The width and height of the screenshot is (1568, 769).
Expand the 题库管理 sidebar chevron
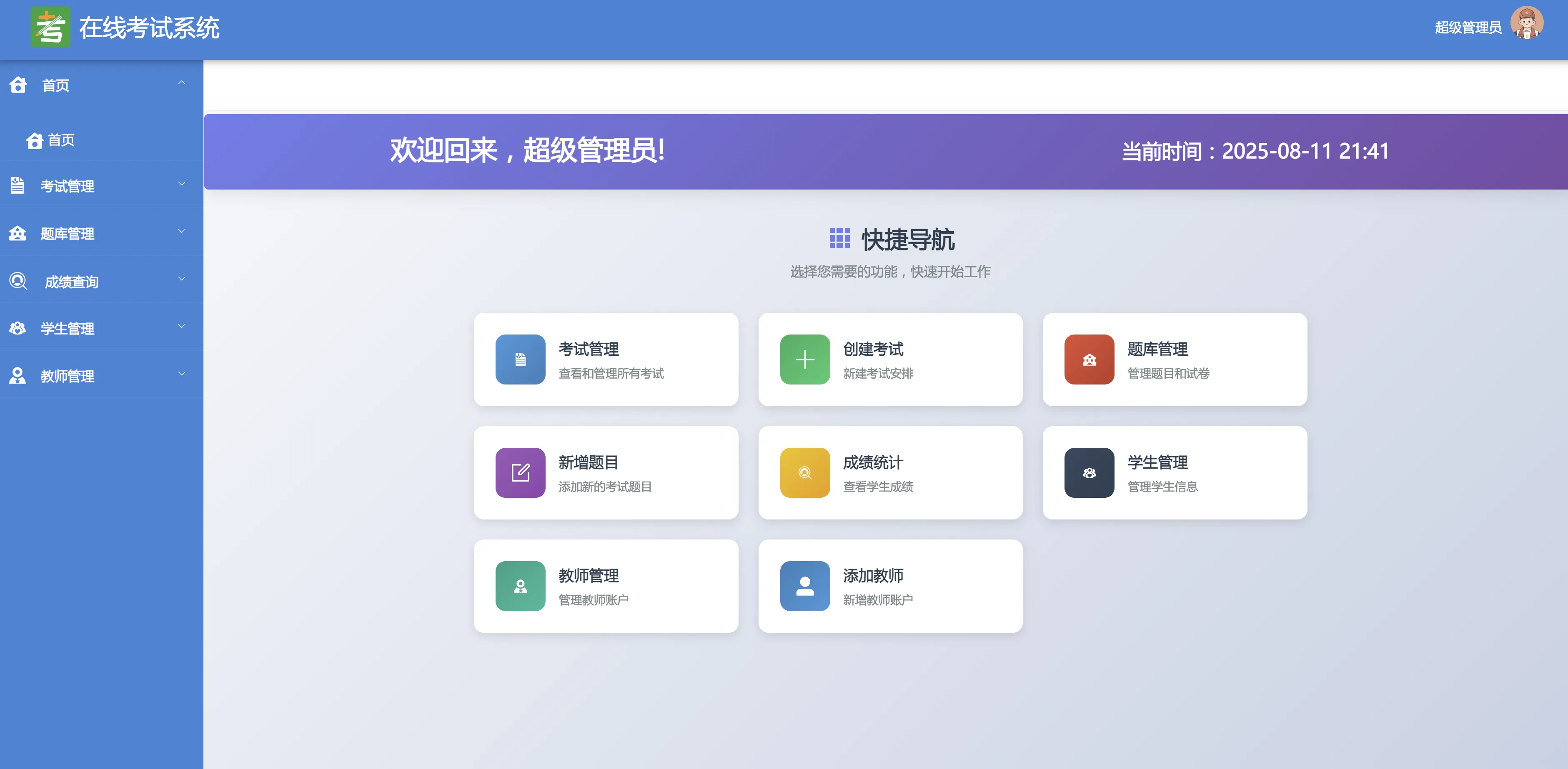[181, 231]
